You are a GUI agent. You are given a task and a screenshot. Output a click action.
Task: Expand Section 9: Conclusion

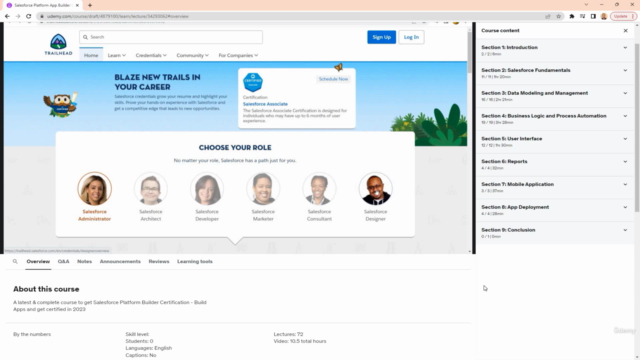coord(555,233)
